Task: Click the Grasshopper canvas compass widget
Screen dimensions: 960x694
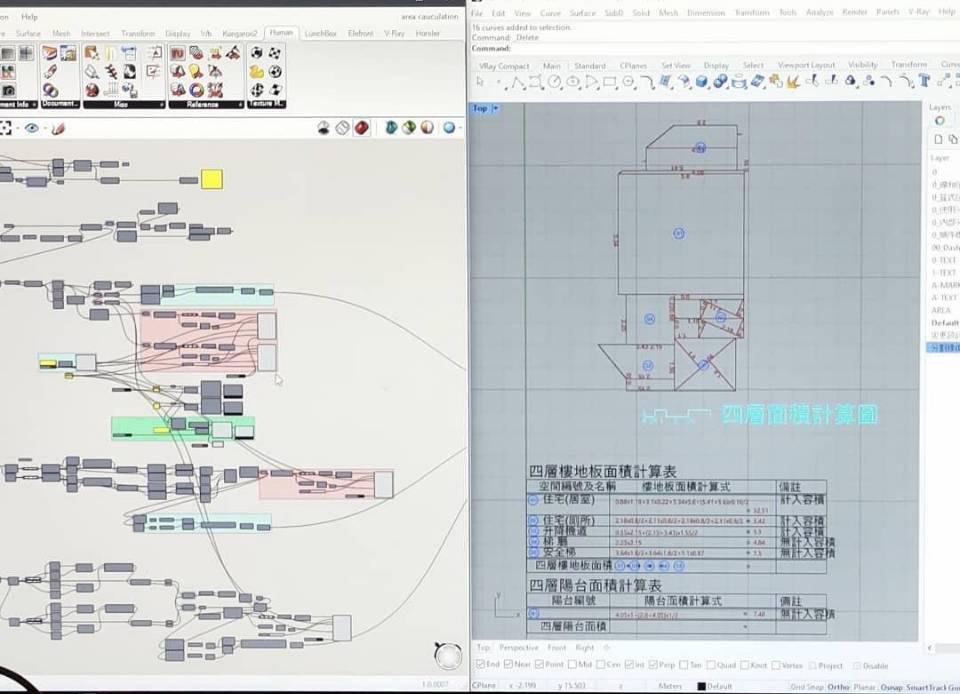Action: coord(448,655)
